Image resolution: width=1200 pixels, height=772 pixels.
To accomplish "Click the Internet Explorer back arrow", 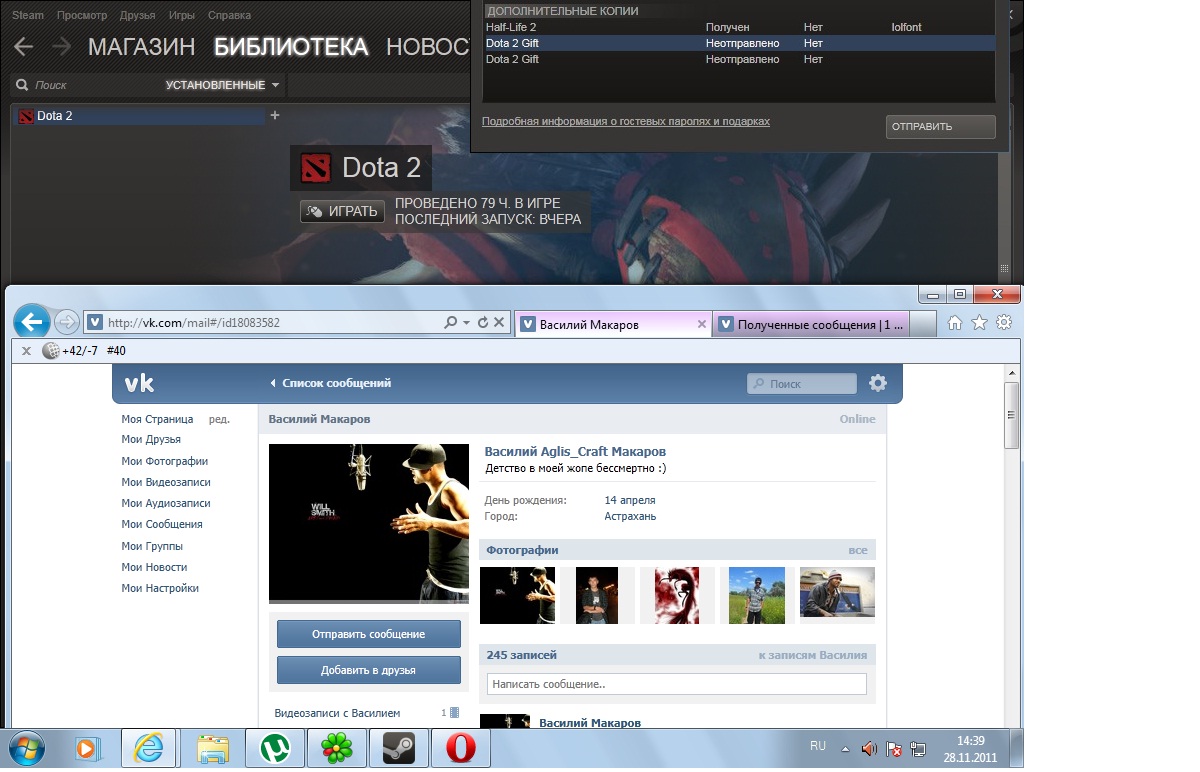I will point(32,321).
